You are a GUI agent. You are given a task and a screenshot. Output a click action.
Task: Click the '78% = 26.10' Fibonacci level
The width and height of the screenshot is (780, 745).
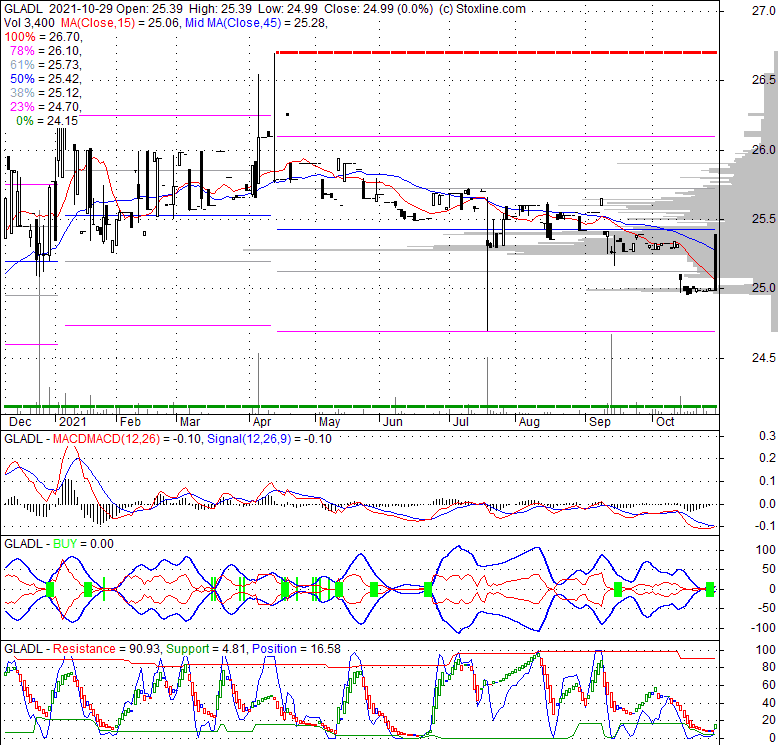click(x=45, y=51)
